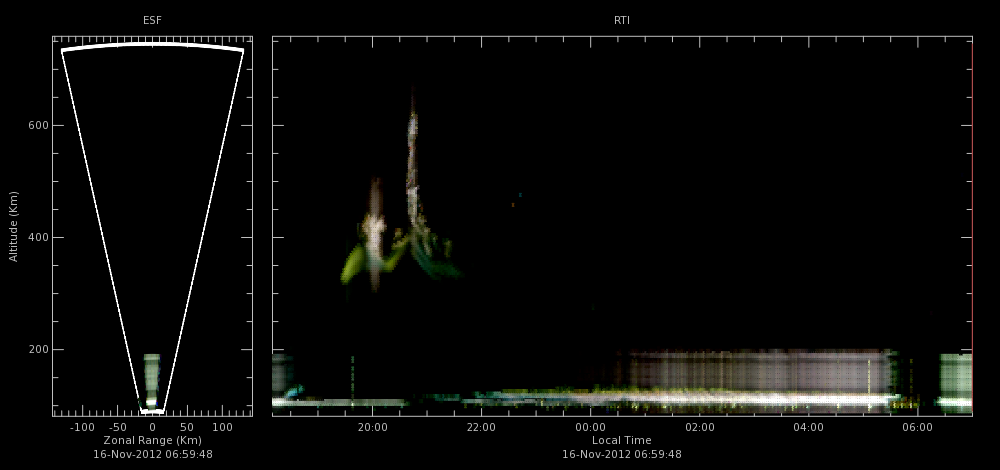
Task: Click the 04:00 local time tick label
Action: click(809, 427)
